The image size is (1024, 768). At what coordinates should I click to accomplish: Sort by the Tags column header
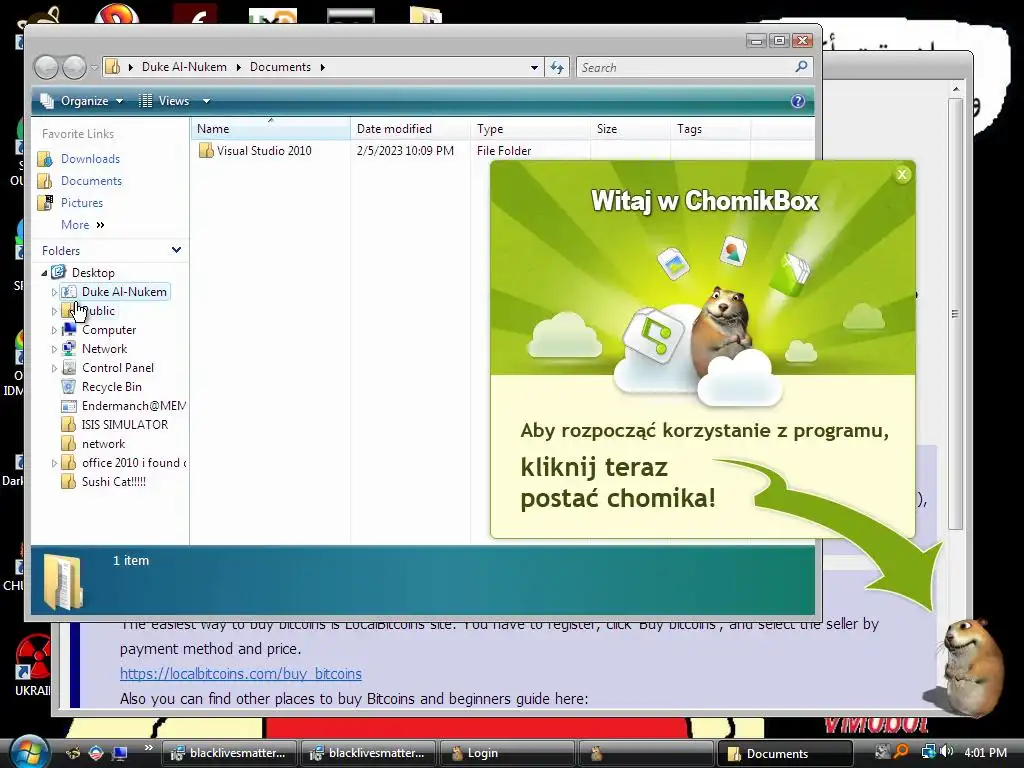pyautogui.click(x=711, y=129)
